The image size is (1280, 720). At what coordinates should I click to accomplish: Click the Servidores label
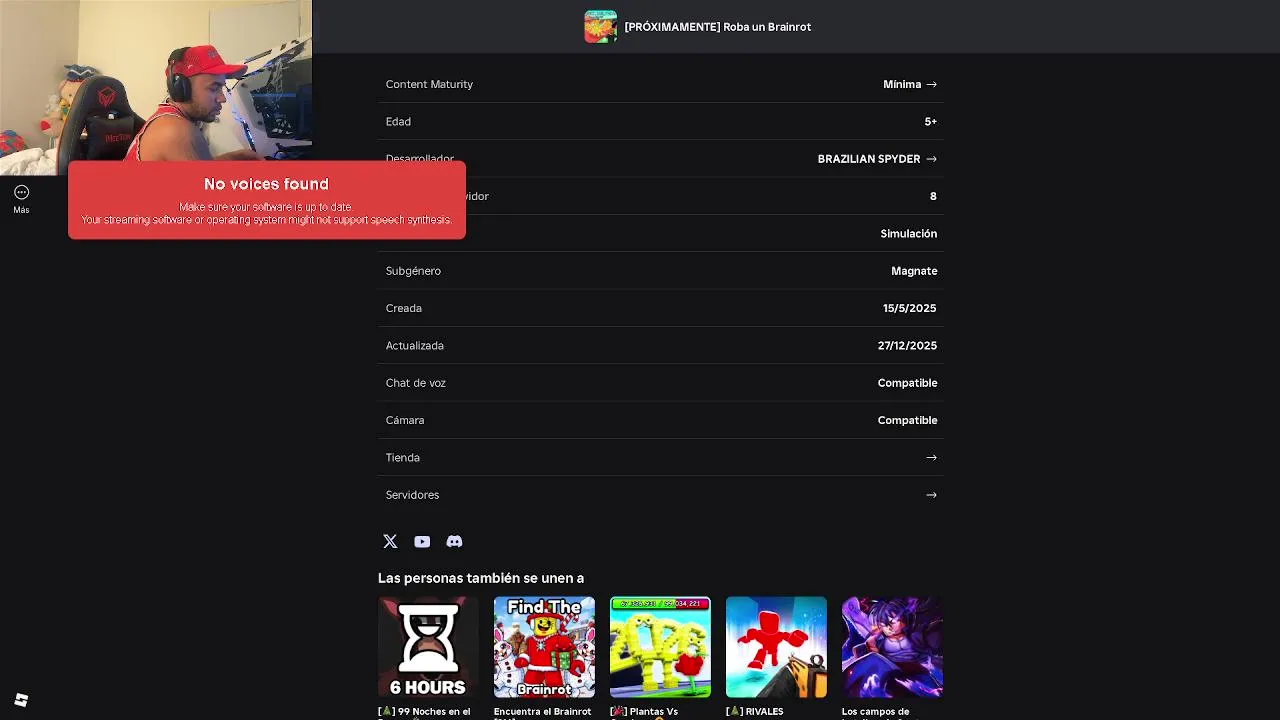412,495
